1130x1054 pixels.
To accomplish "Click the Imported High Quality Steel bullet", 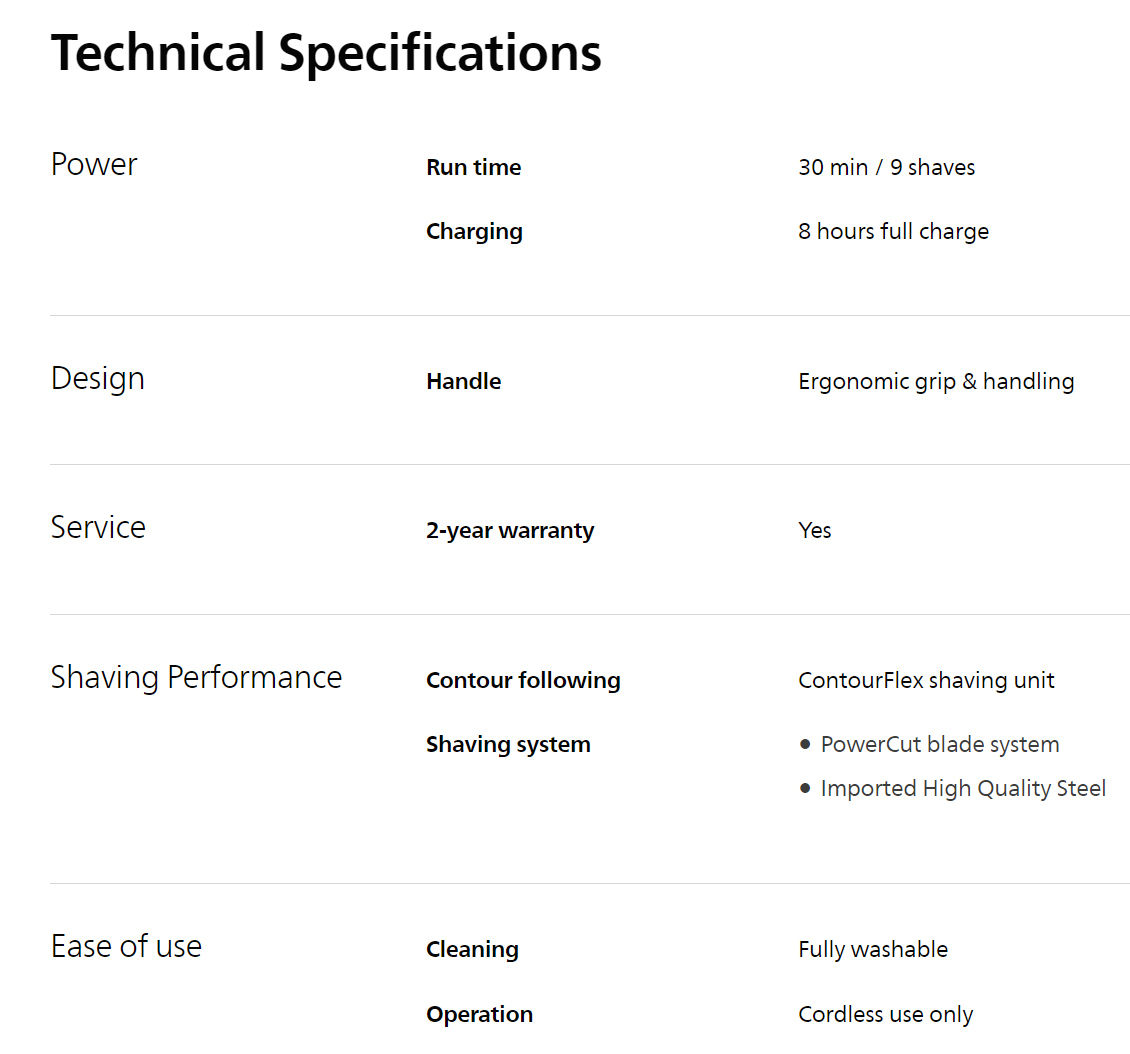I will click(963, 789).
